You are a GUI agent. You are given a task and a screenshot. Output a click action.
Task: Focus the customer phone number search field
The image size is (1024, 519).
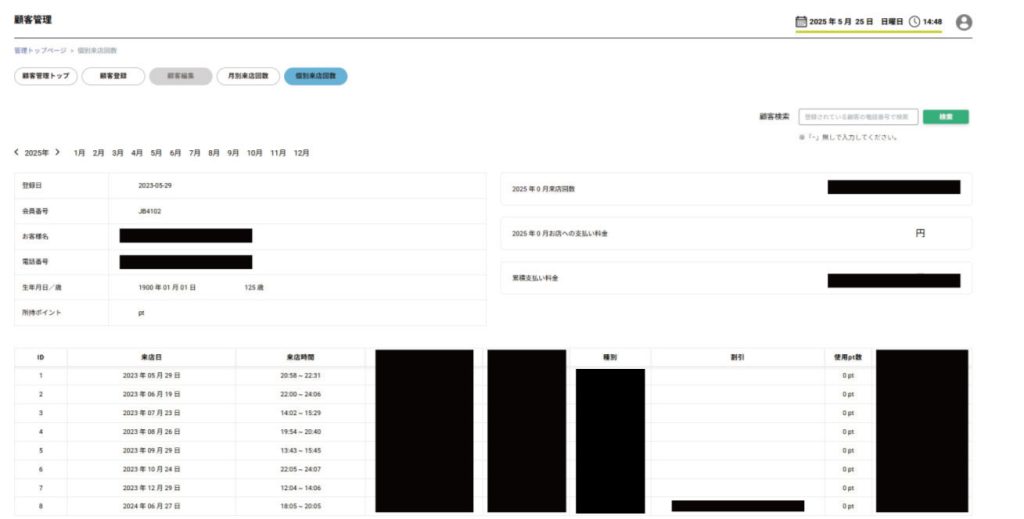(x=858, y=117)
